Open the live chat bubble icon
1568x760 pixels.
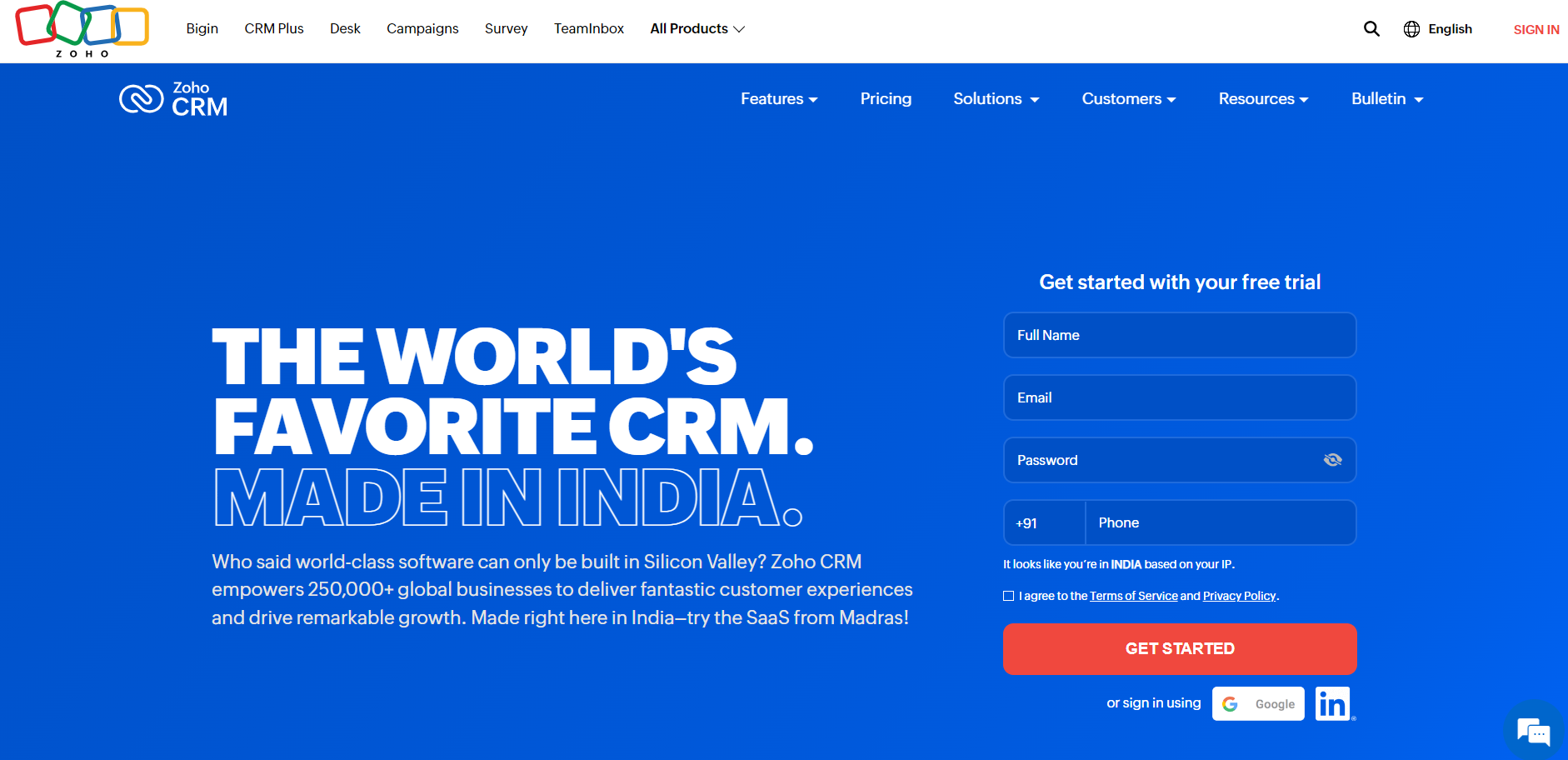click(1534, 732)
